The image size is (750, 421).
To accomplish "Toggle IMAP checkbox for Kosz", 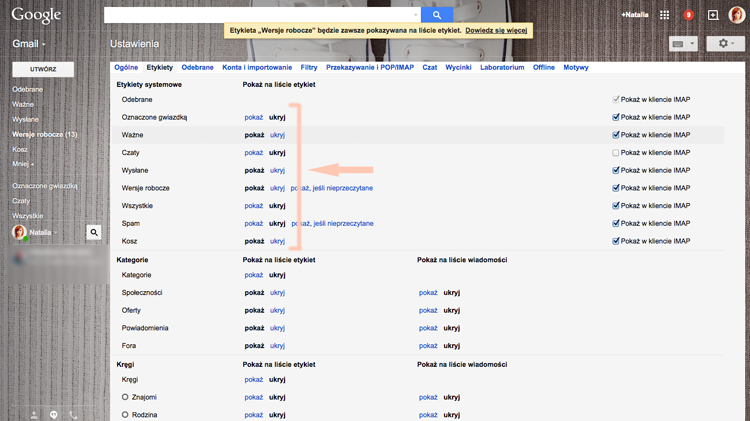I will click(x=616, y=241).
